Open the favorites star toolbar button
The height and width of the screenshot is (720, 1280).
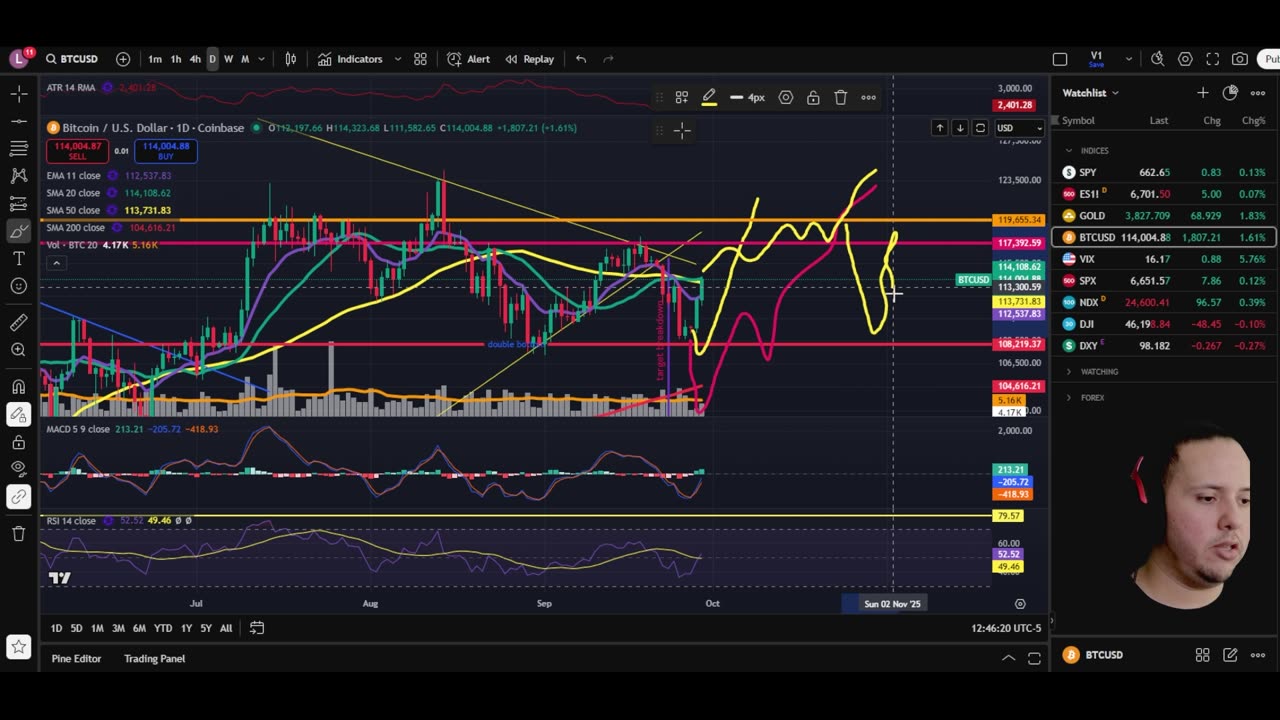[19, 648]
